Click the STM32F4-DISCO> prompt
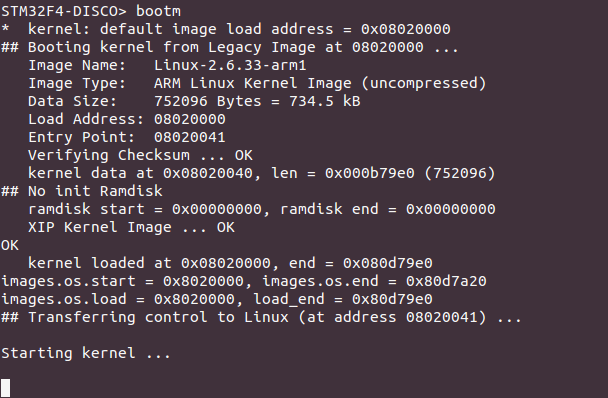 (x=64, y=11)
